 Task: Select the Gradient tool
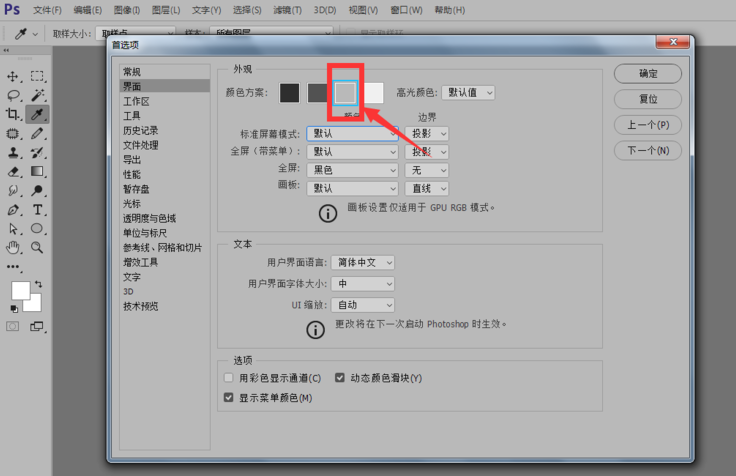(x=37, y=171)
